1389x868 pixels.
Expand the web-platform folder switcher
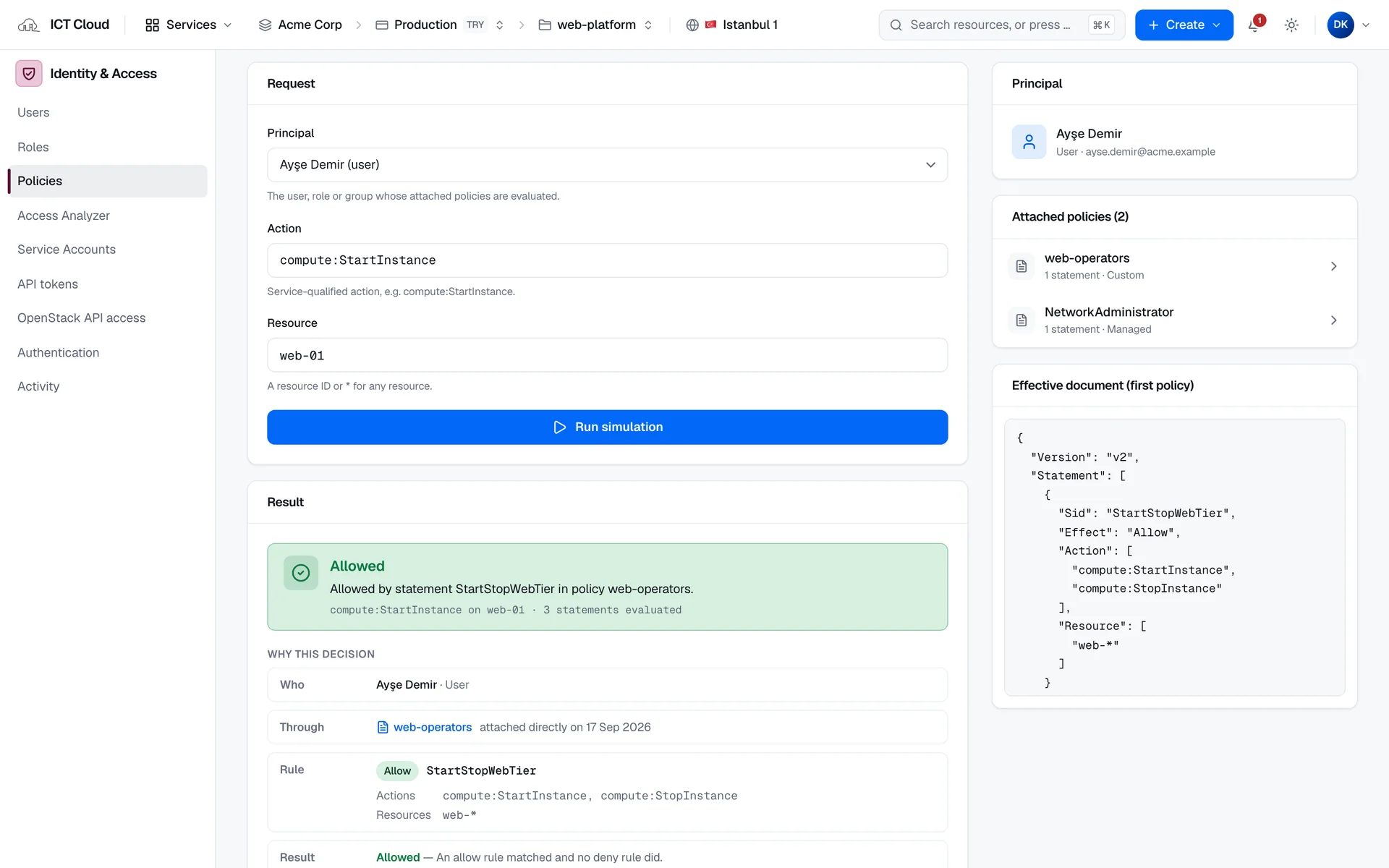click(x=648, y=25)
